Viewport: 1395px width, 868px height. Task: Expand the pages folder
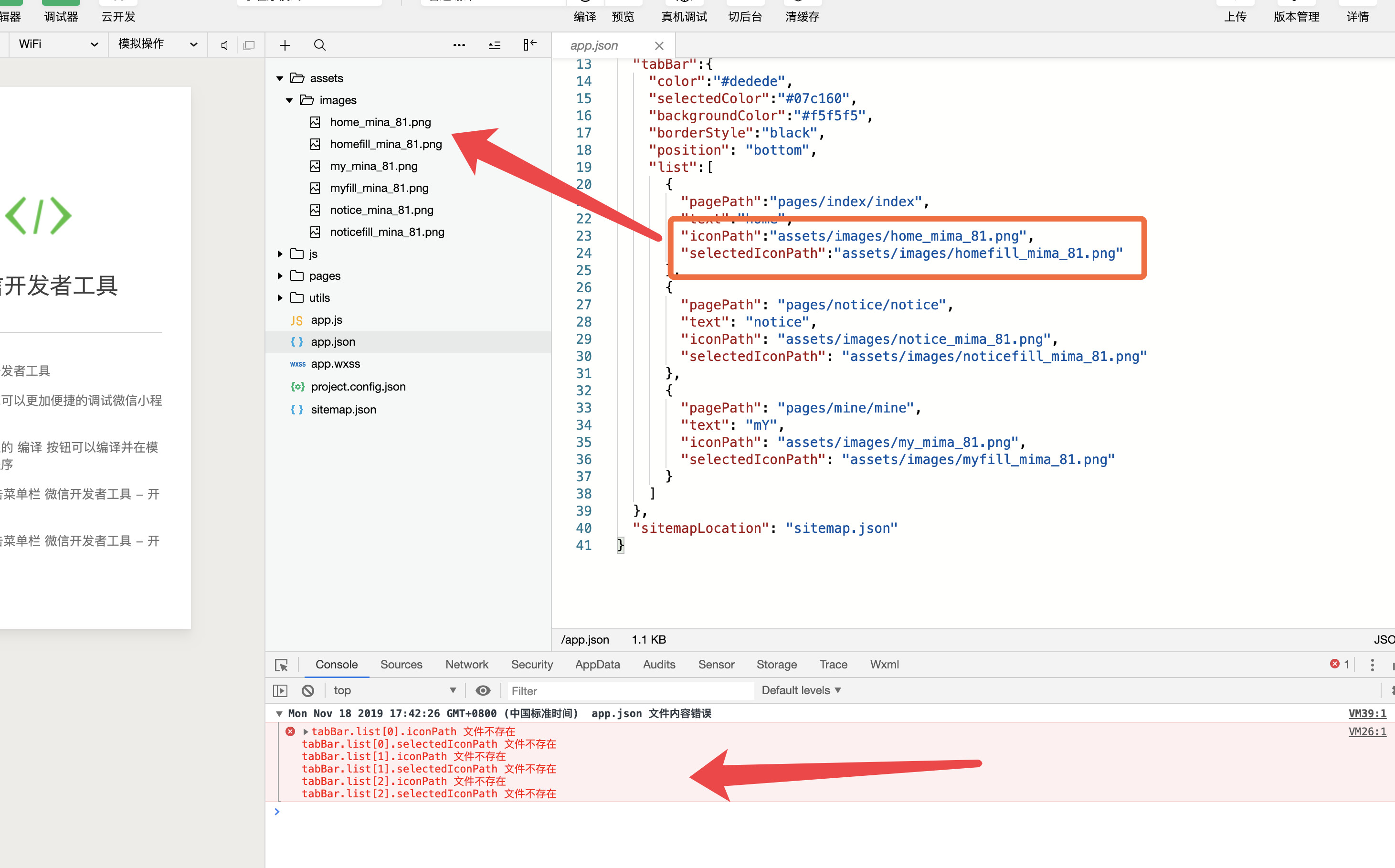(280, 276)
